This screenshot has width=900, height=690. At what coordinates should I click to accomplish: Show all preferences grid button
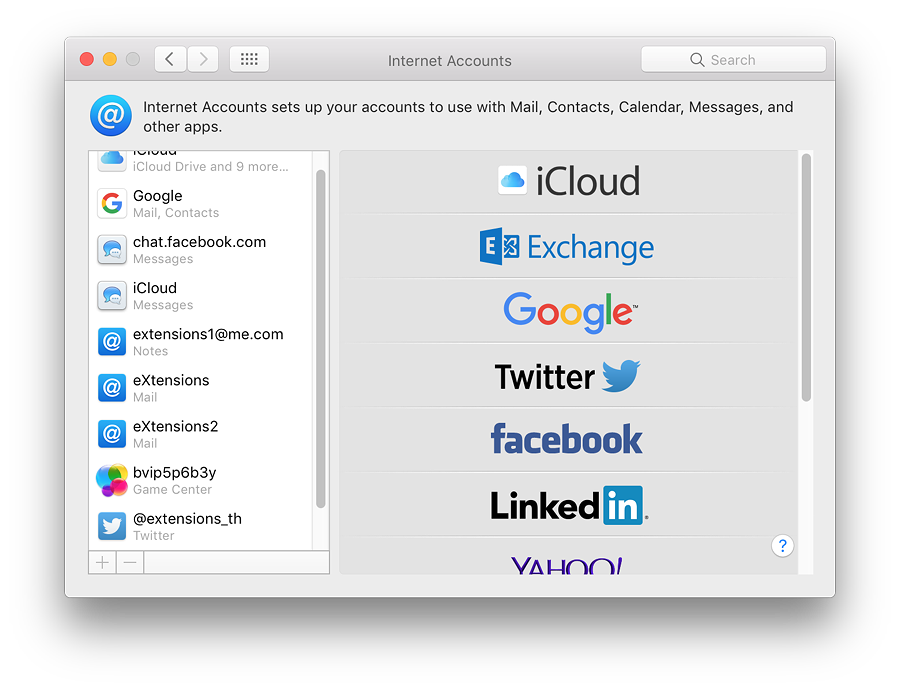(249, 59)
